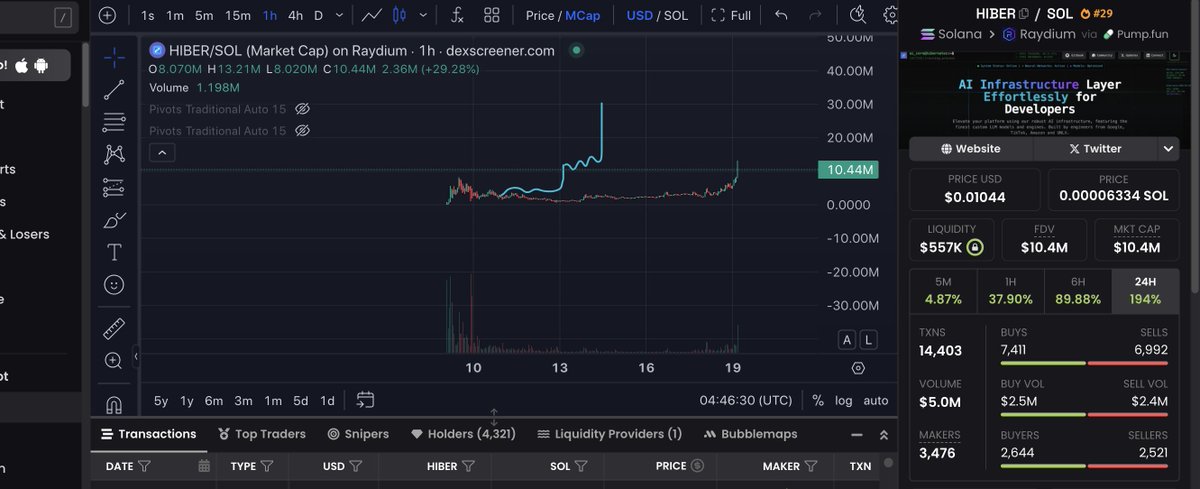Screen dimensions: 1200x489
Task: Open Liquidity Providers (1) tab
Action: pyautogui.click(x=609, y=434)
